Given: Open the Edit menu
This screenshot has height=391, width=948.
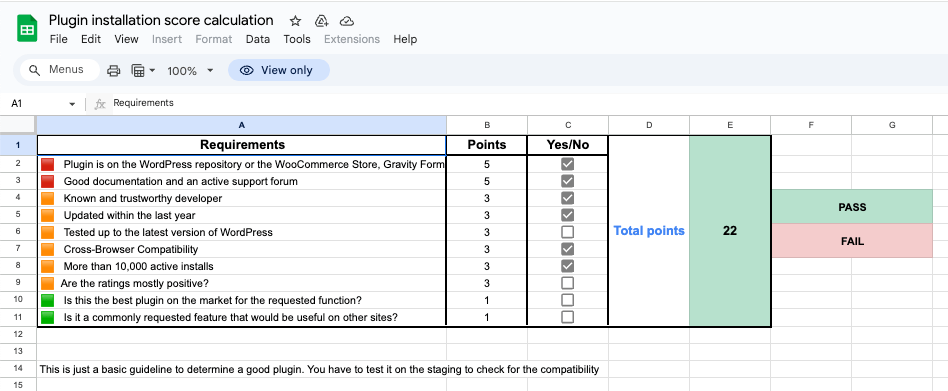Looking at the screenshot, I should 91,39.
